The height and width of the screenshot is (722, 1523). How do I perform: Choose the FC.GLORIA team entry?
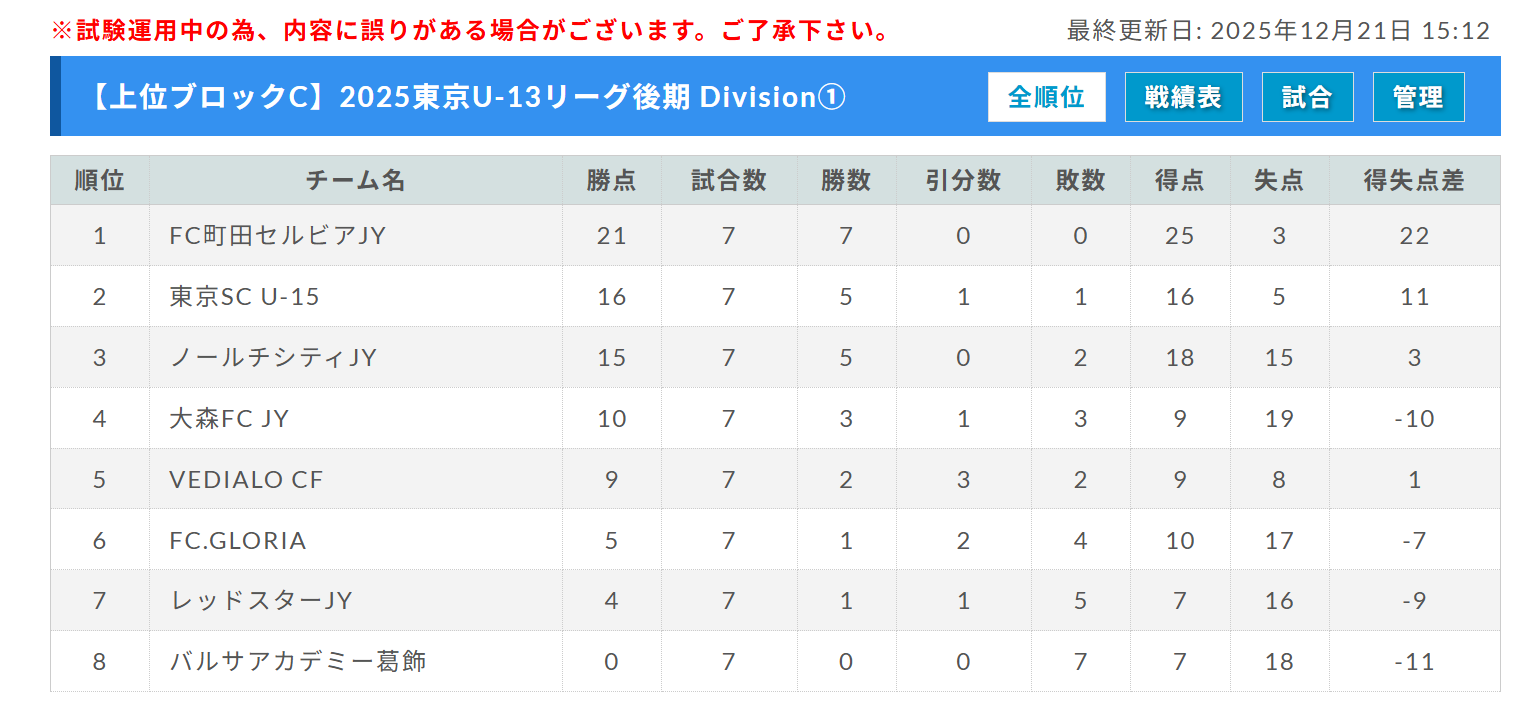tap(238, 541)
